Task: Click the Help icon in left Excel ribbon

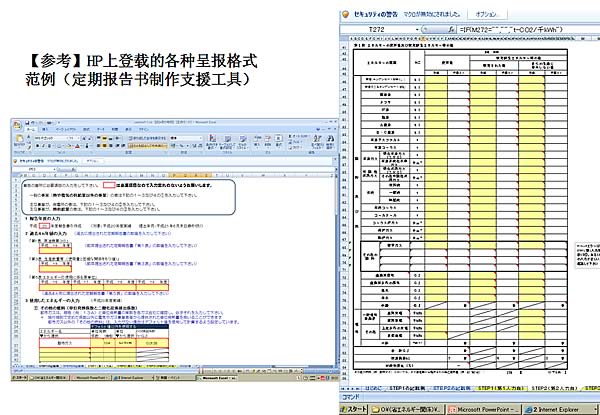Action: [x=318, y=129]
